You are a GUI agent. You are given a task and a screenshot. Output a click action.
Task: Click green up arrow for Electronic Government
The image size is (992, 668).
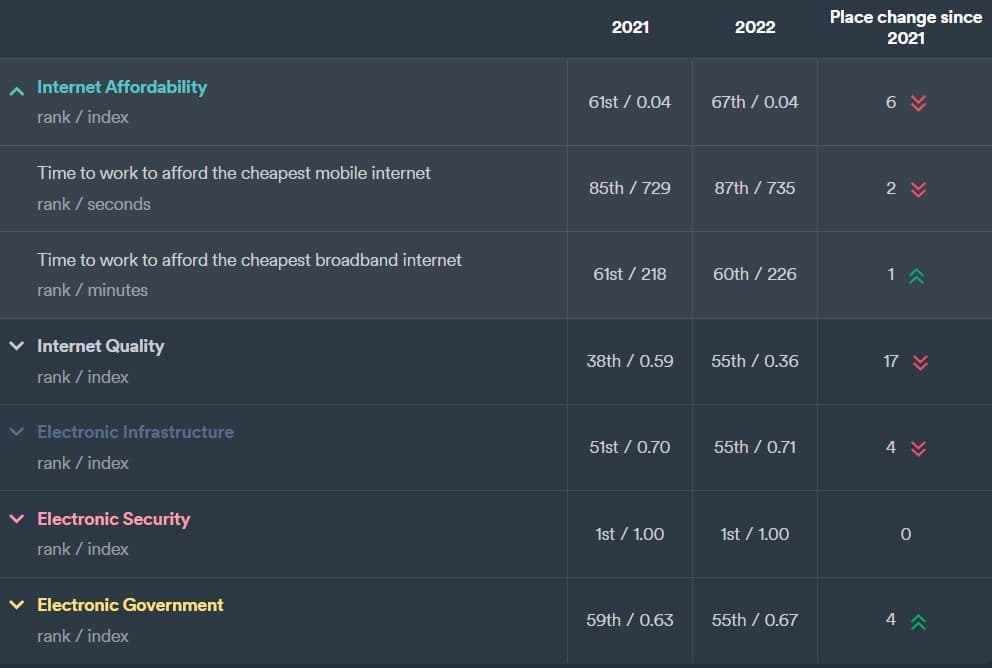[x=918, y=621]
